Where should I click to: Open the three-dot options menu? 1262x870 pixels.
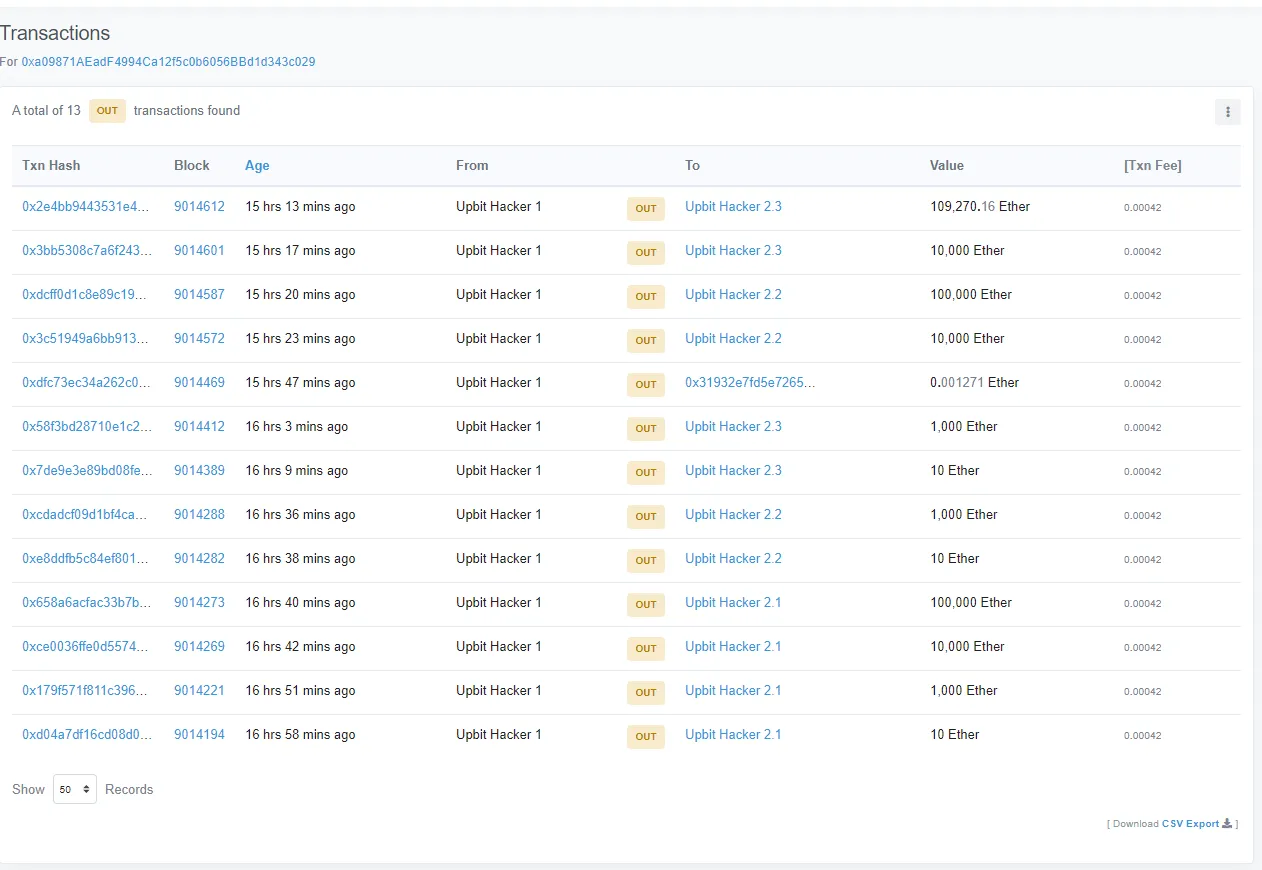[1227, 112]
